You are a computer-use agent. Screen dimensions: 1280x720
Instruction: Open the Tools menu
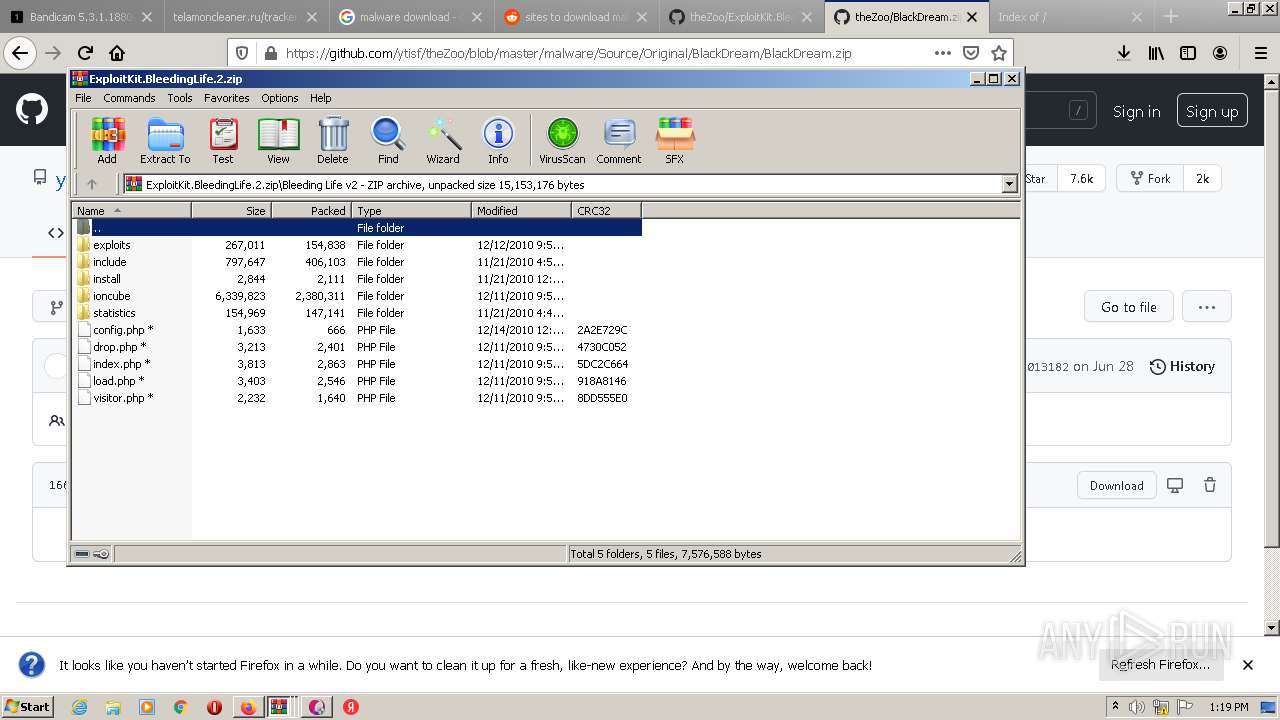pos(180,98)
